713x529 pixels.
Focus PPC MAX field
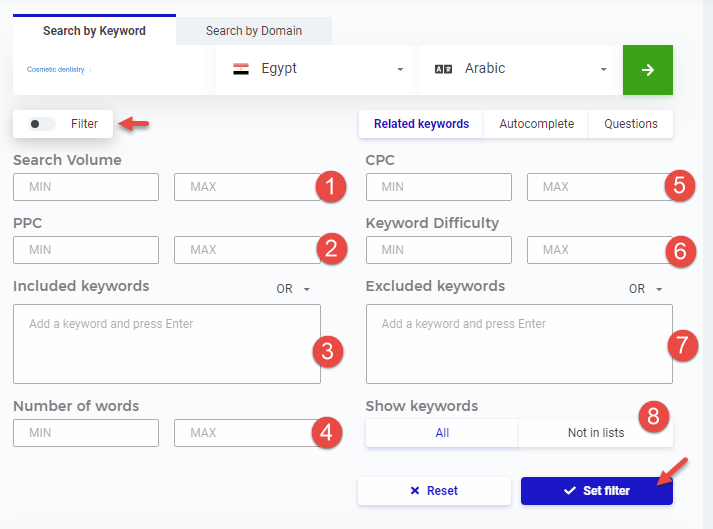247,250
